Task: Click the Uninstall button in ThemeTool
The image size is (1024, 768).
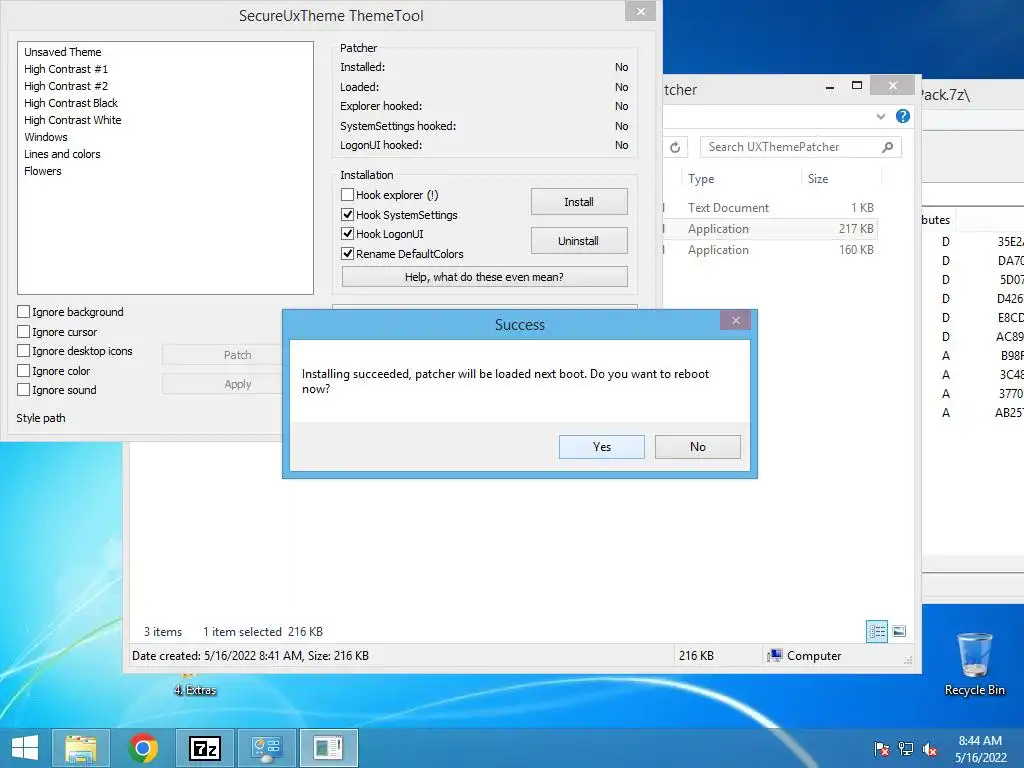Action: pos(579,241)
